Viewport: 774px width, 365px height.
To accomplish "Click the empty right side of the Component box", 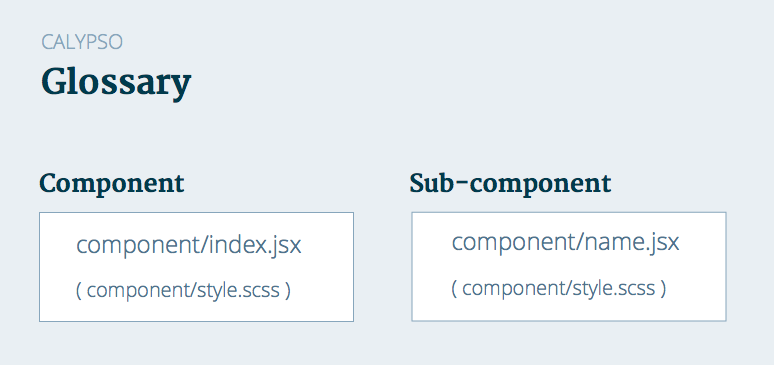I will point(326,267).
